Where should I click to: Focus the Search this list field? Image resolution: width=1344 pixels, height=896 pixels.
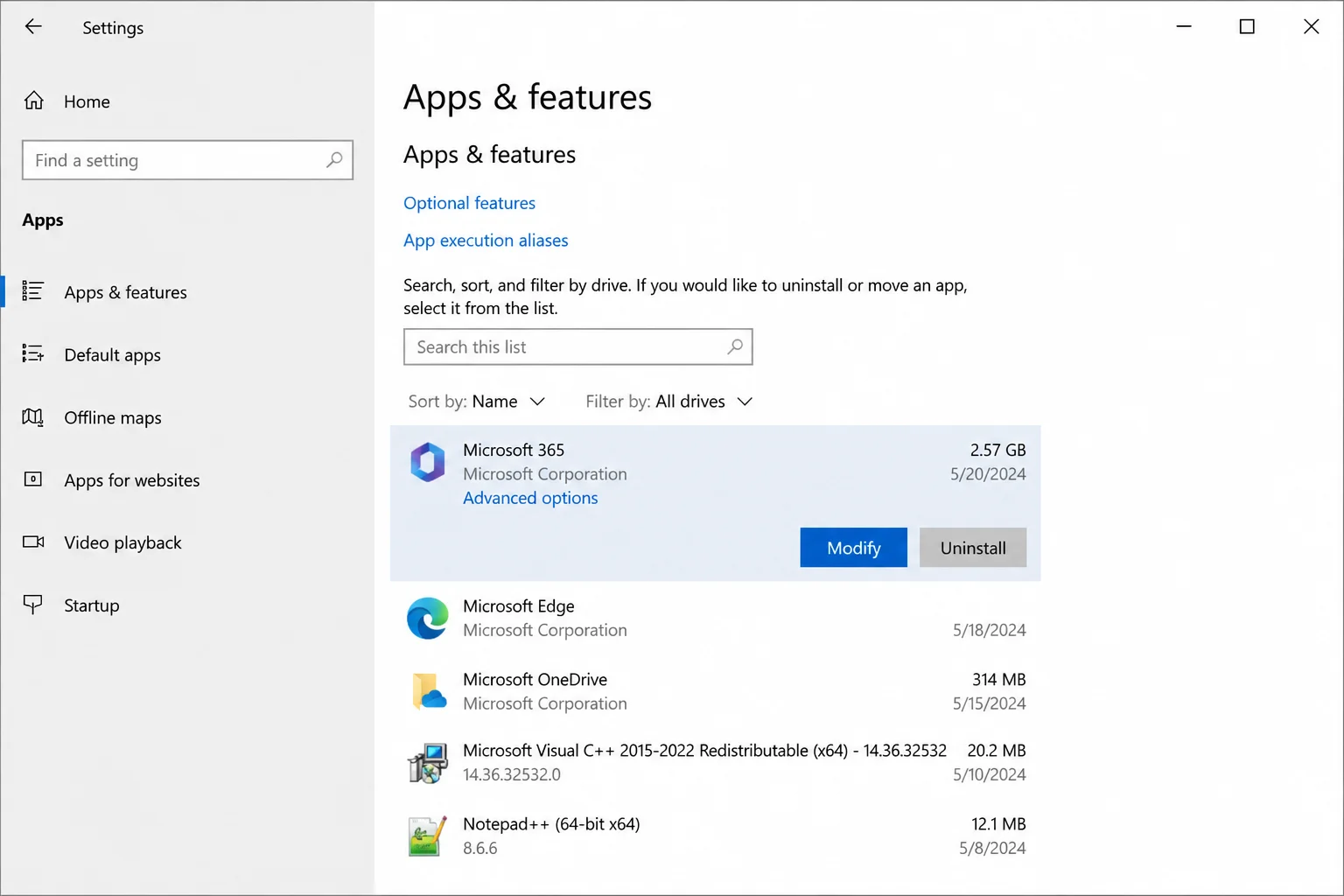[577, 346]
